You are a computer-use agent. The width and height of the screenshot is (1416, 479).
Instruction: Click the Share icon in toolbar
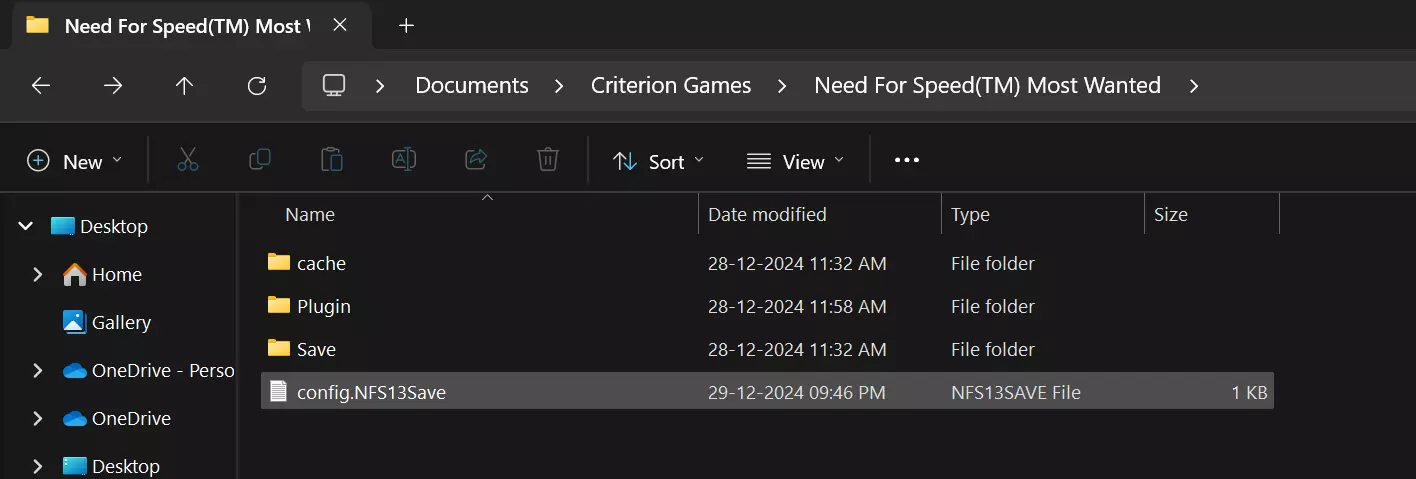[x=476, y=160]
